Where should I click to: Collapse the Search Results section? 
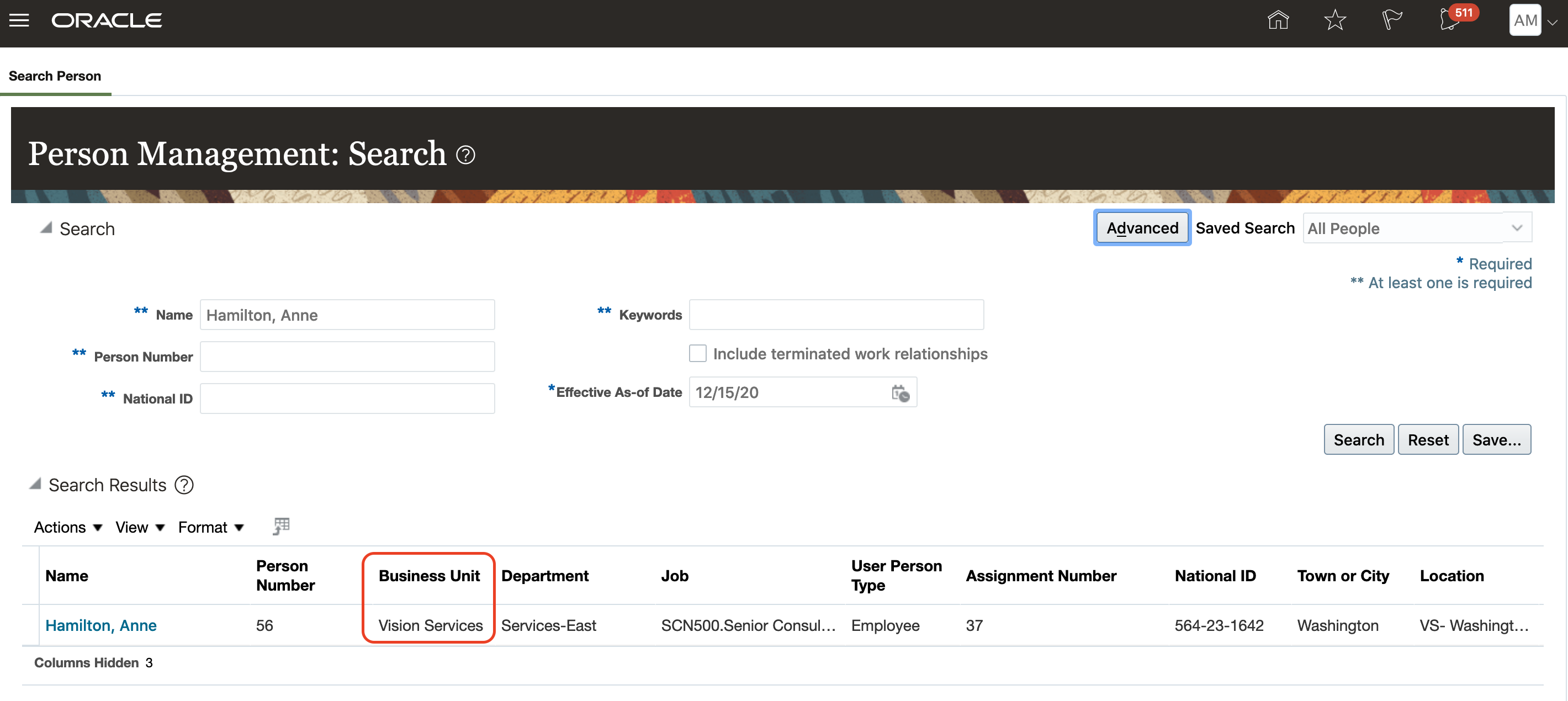coord(35,485)
